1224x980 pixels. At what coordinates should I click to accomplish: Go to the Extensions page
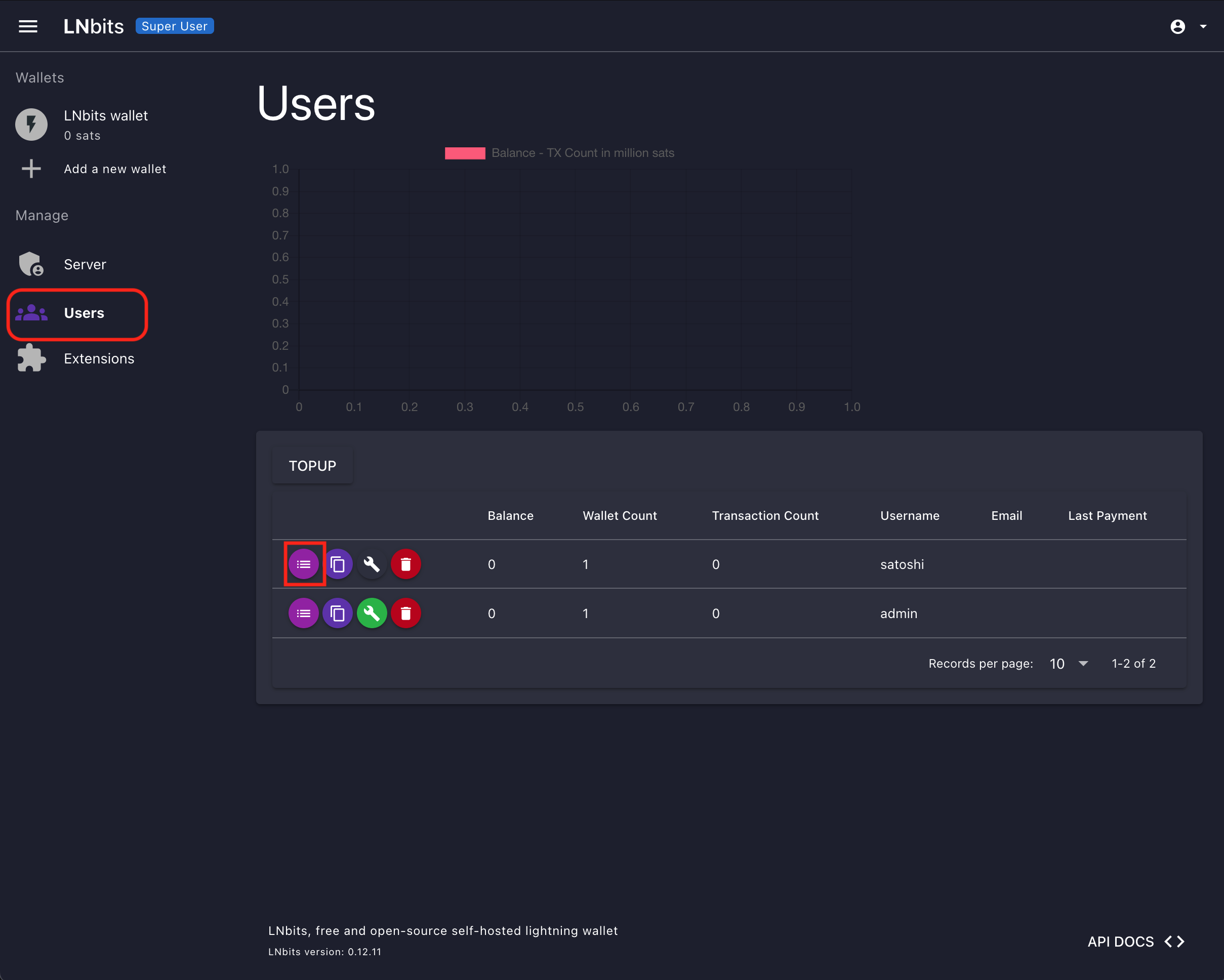pos(99,359)
